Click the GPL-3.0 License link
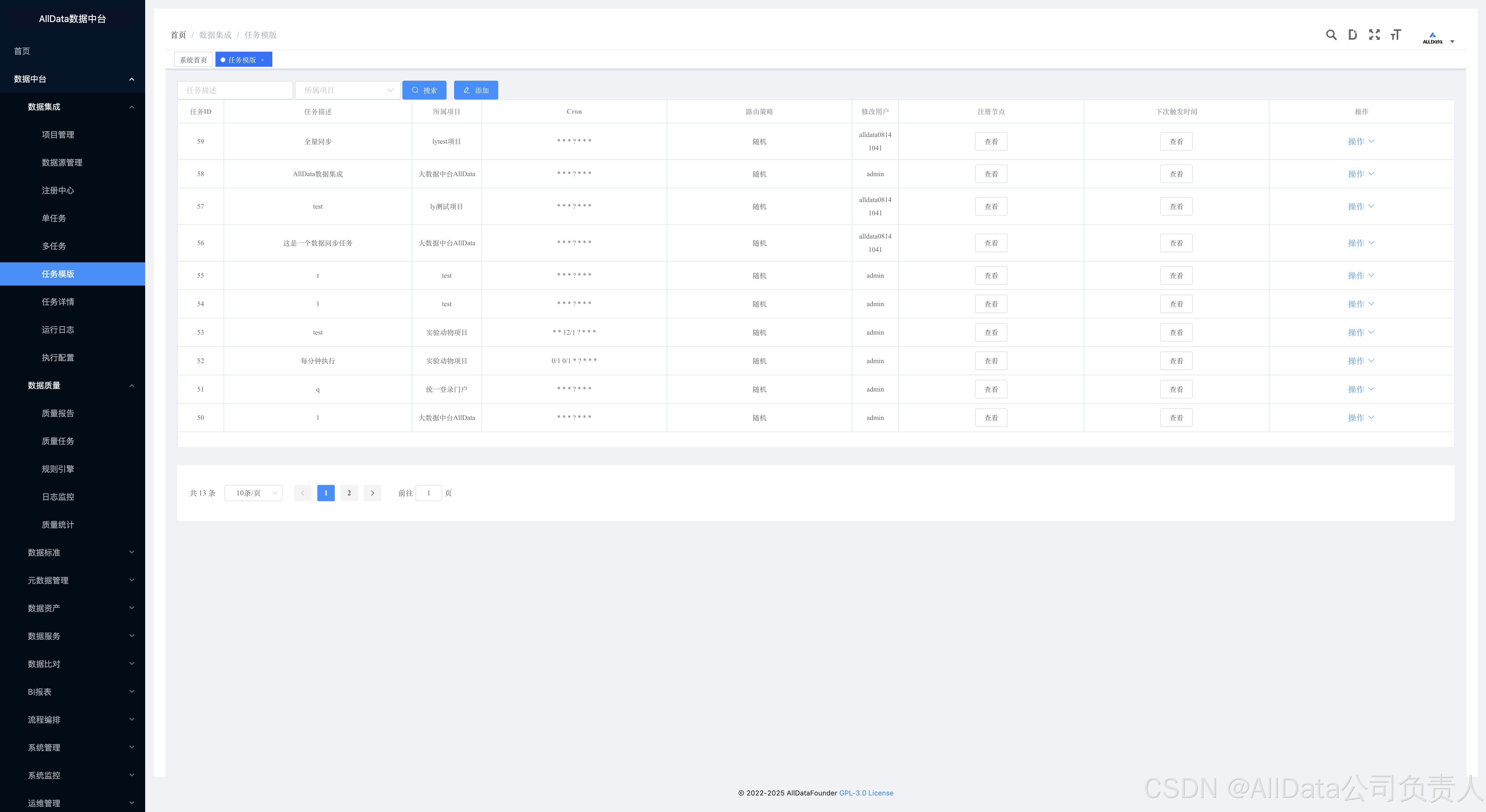Image resolution: width=1486 pixels, height=812 pixels. [x=866, y=793]
